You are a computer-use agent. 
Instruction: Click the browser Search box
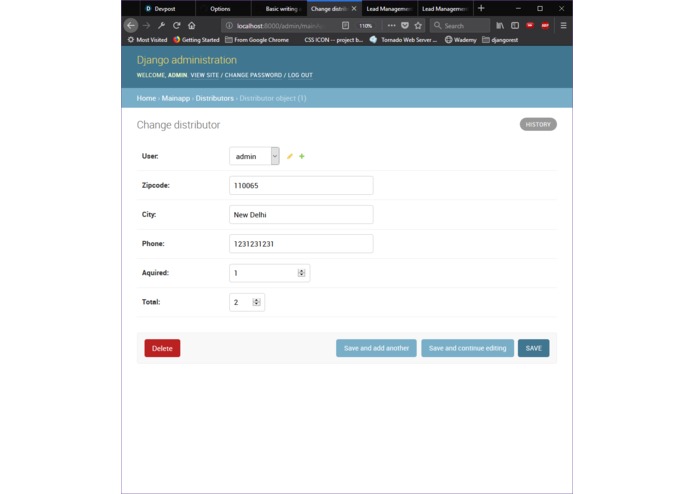tap(460, 26)
